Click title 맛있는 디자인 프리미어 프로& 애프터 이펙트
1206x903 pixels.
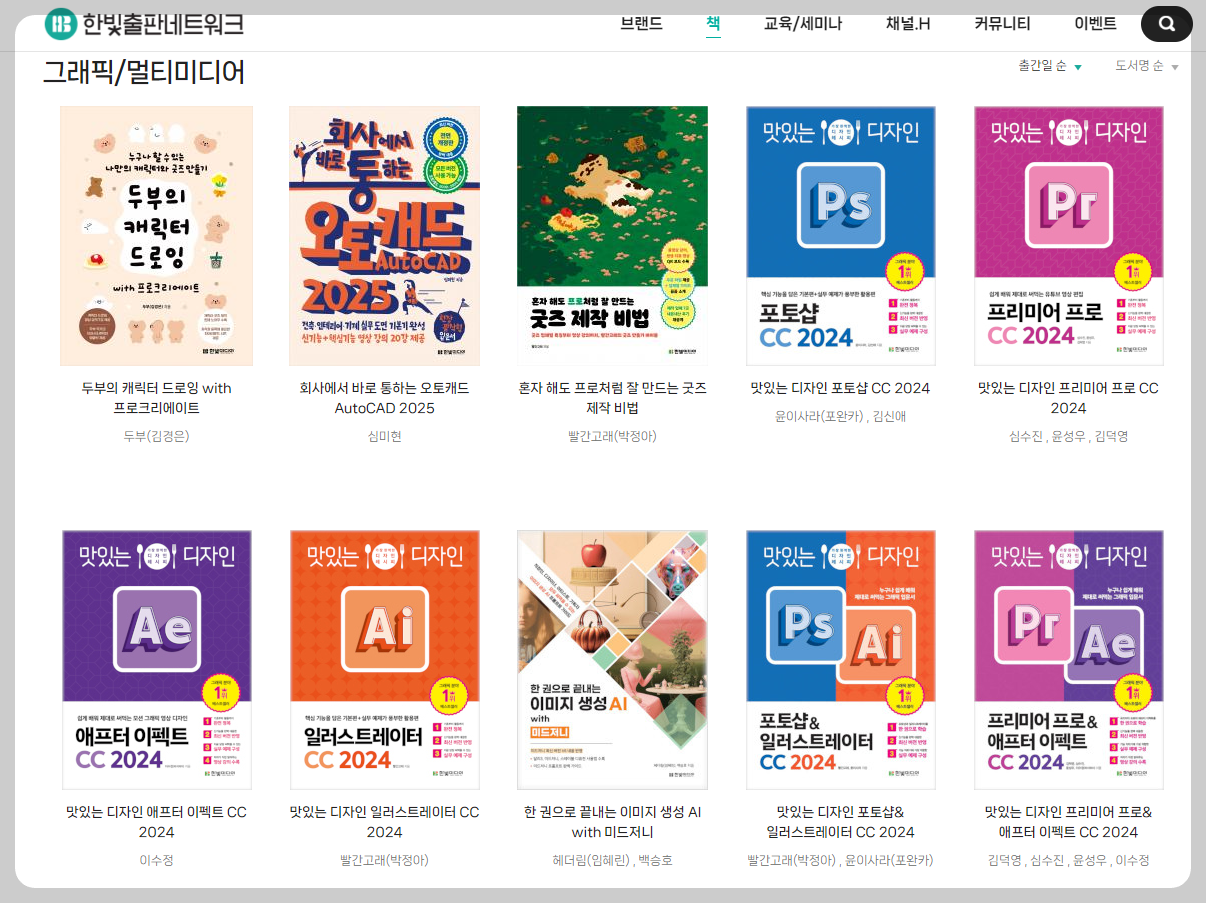tap(1069, 822)
